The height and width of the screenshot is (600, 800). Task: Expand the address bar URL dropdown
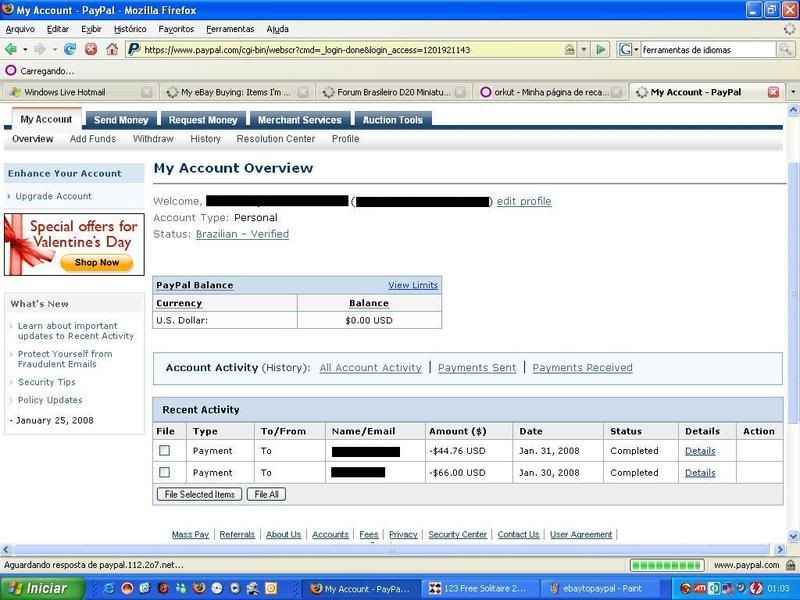click(x=584, y=49)
